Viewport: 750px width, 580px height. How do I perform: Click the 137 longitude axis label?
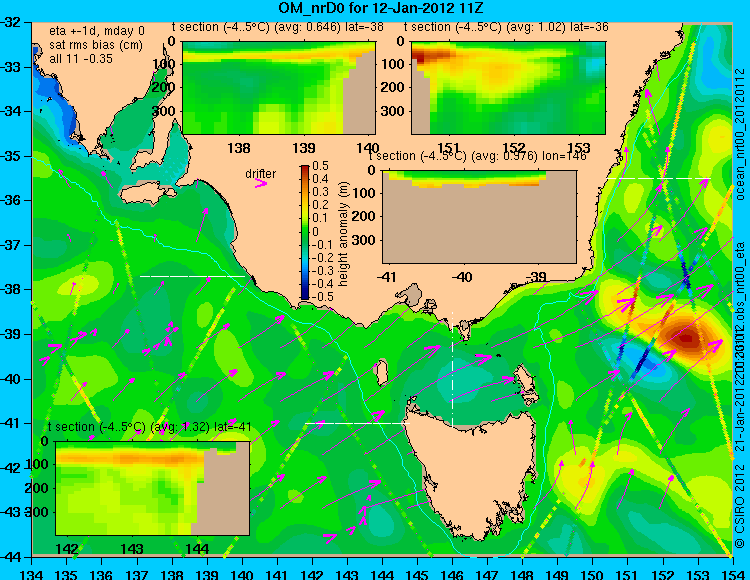[x=137, y=574]
